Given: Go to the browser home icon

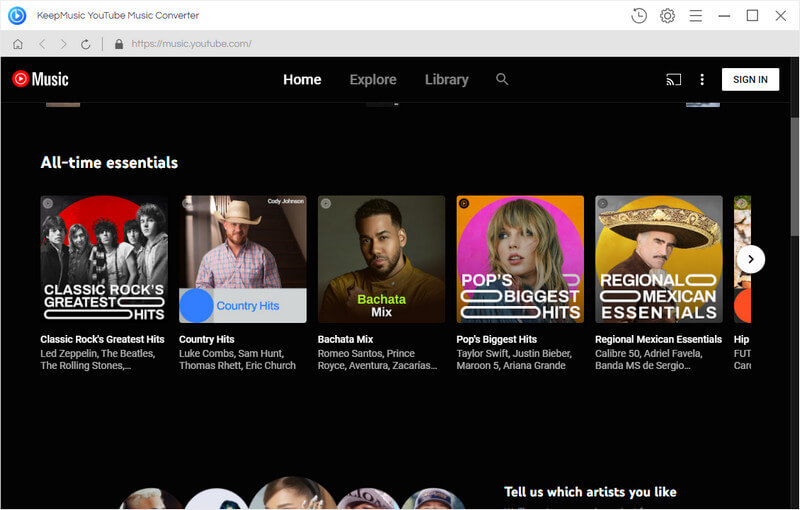Looking at the screenshot, I should click(18, 44).
